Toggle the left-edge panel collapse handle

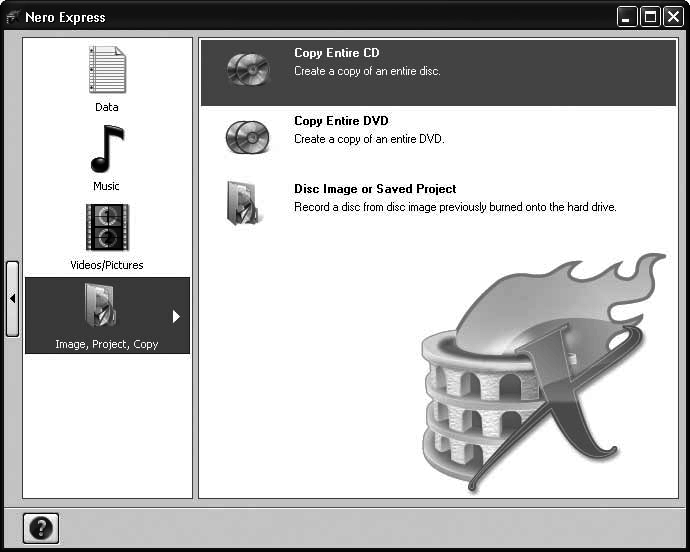12,298
